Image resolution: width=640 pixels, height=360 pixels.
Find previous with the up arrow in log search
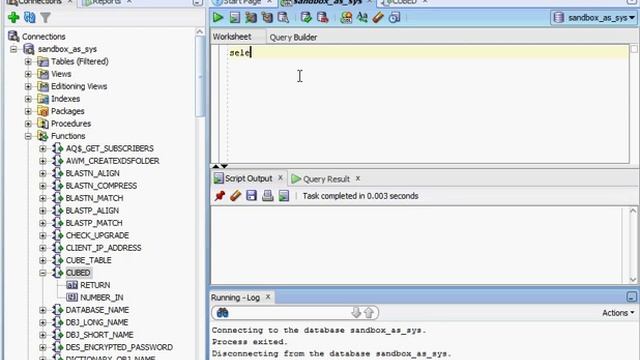pos(369,313)
